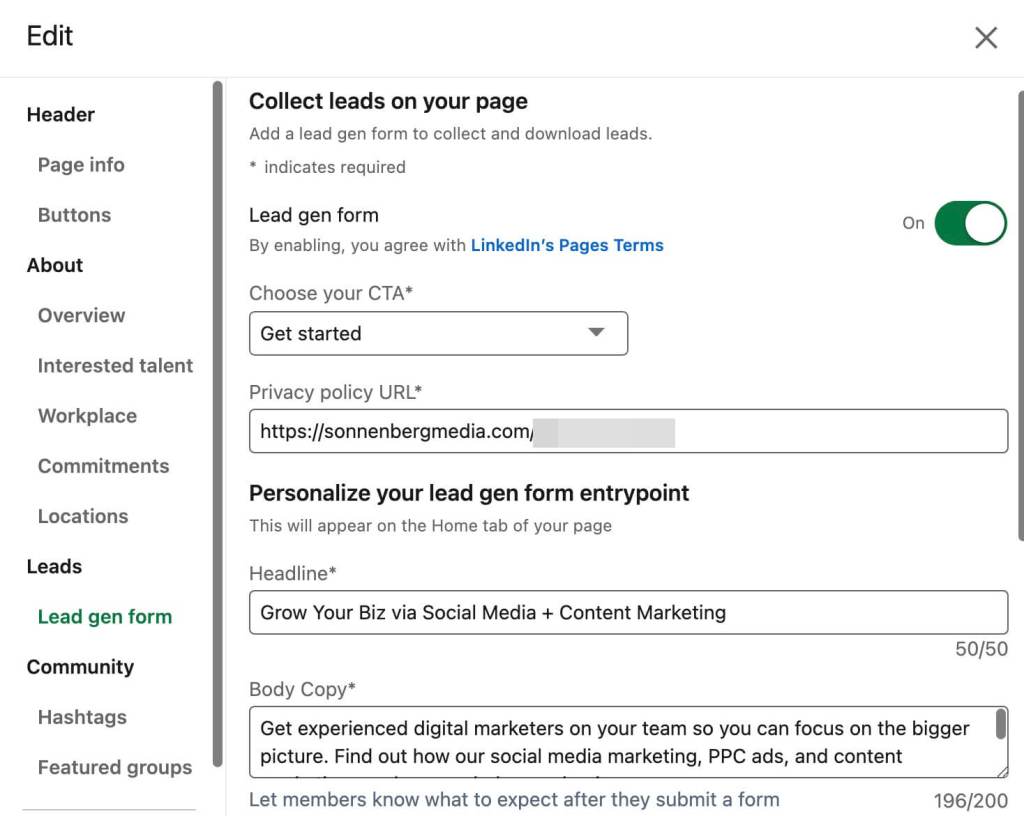This screenshot has height=816, width=1024.
Task: Go to Page info in sidebar
Action: point(81,165)
